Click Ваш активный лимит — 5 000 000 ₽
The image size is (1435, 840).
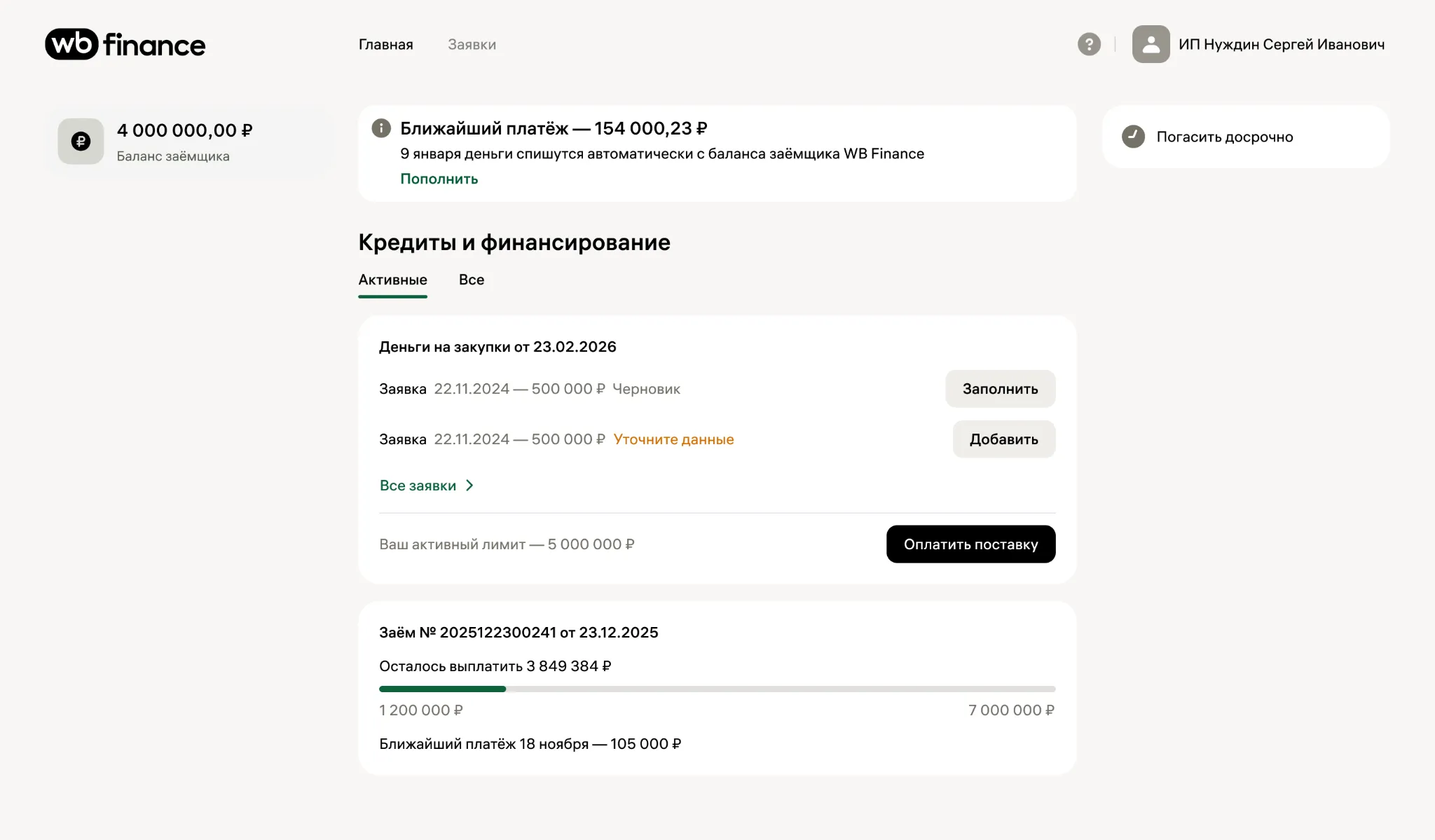pyautogui.click(x=507, y=544)
